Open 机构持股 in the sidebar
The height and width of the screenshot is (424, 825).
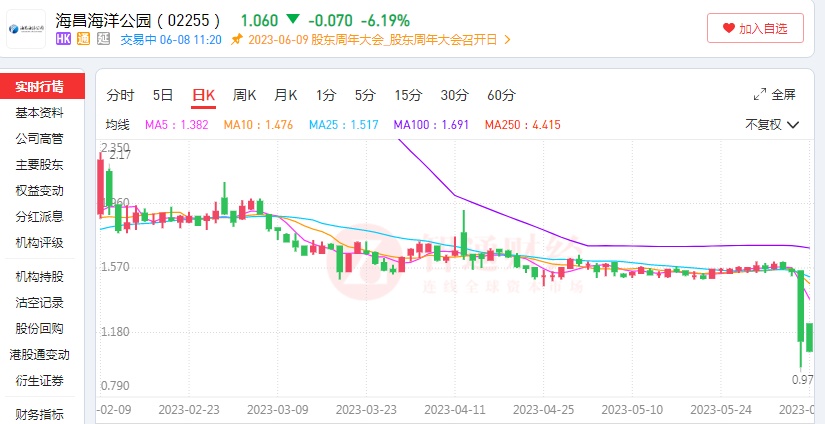pyautogui.click(x=39, y=276)
